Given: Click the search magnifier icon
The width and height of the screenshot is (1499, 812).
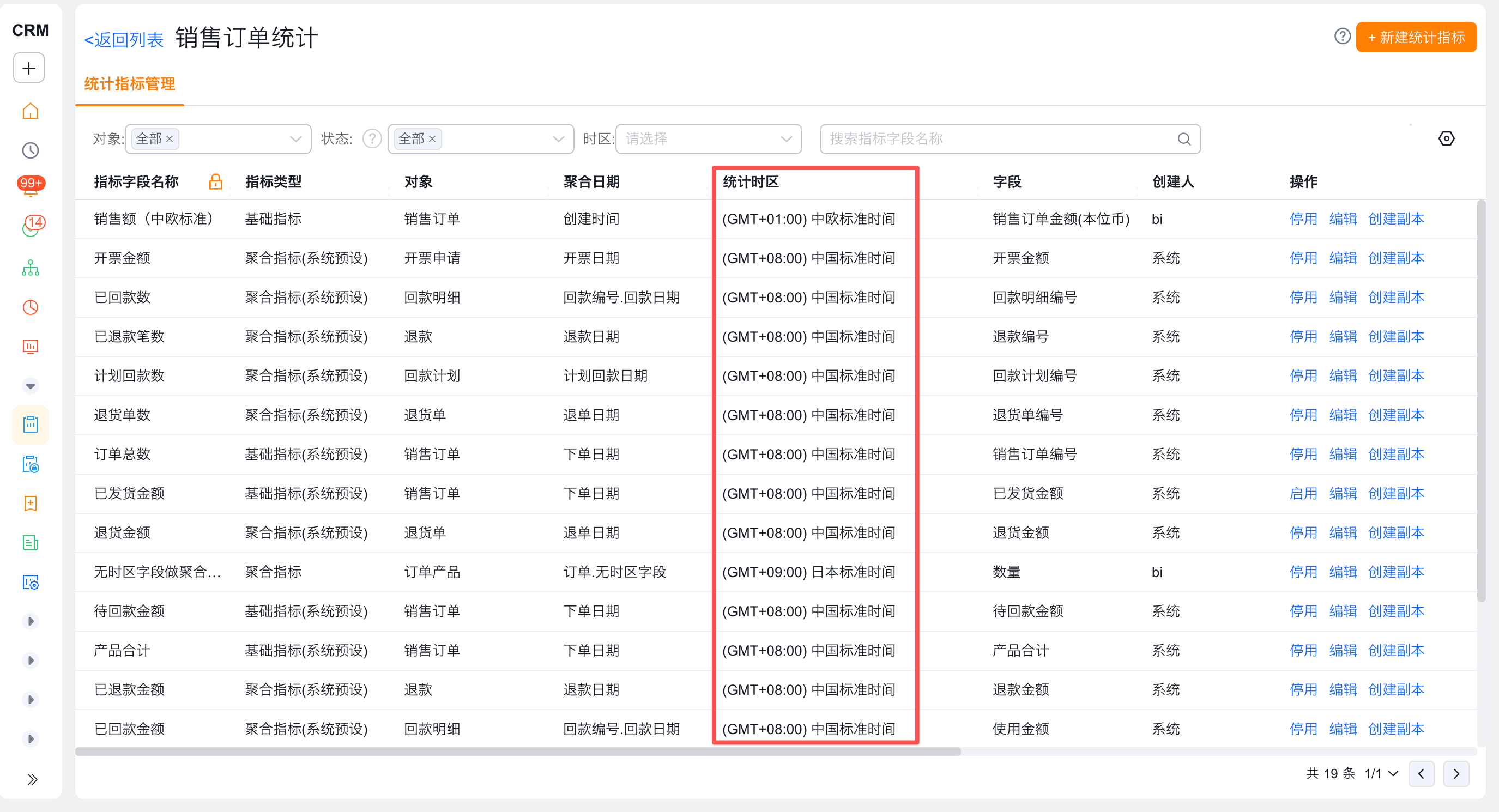Looking at the screenshot, I should (1183, 139).
